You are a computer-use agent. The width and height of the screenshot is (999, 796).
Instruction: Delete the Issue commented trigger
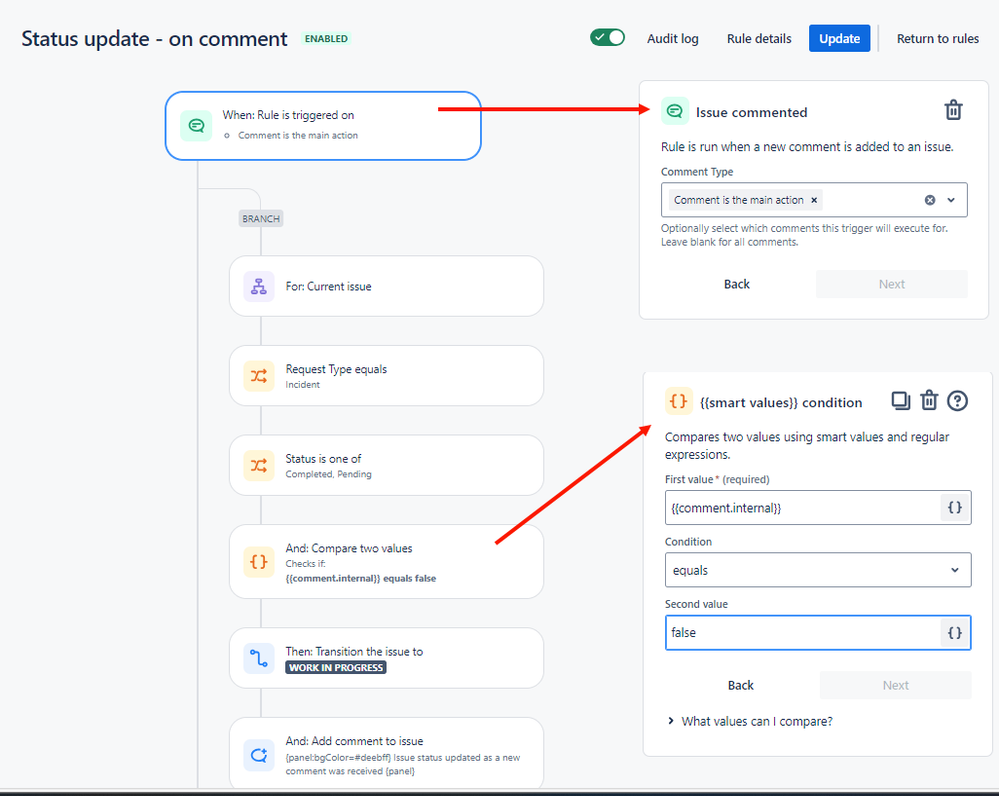(x=953, y=110)
